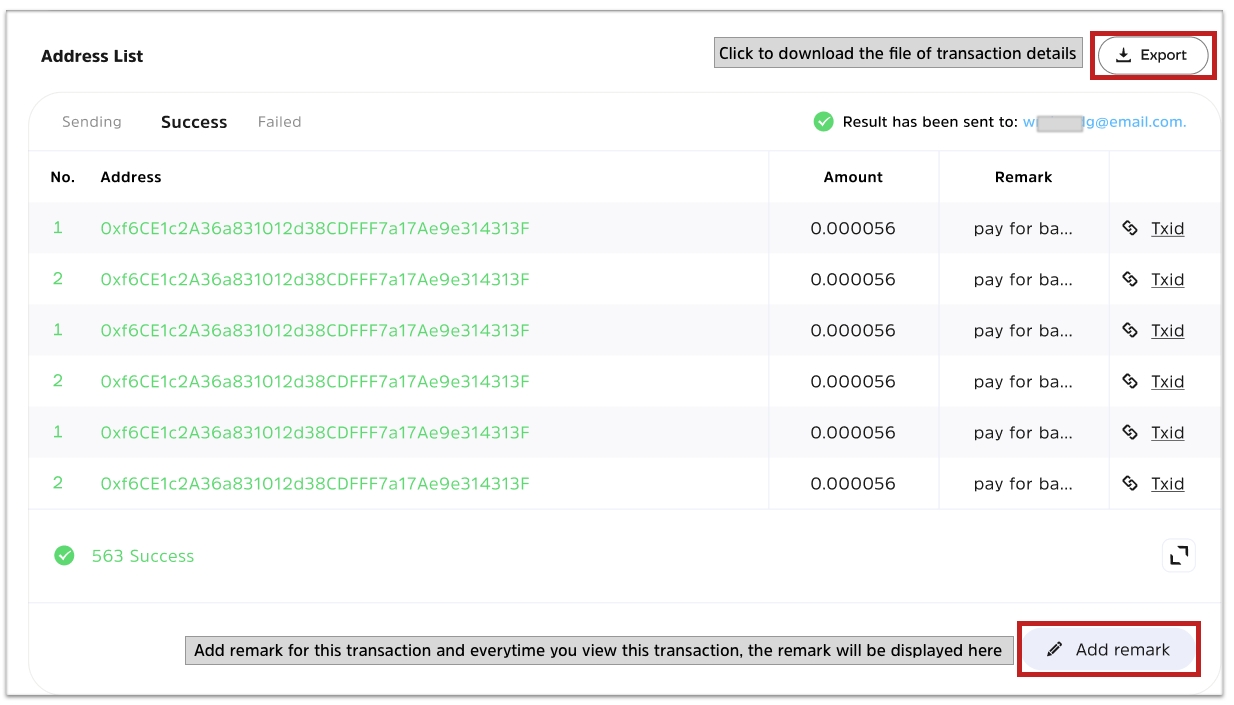The image size is (1234, 705).
Task: Click the chain link icon in fifth row
Action: (x=1130, y=432)
